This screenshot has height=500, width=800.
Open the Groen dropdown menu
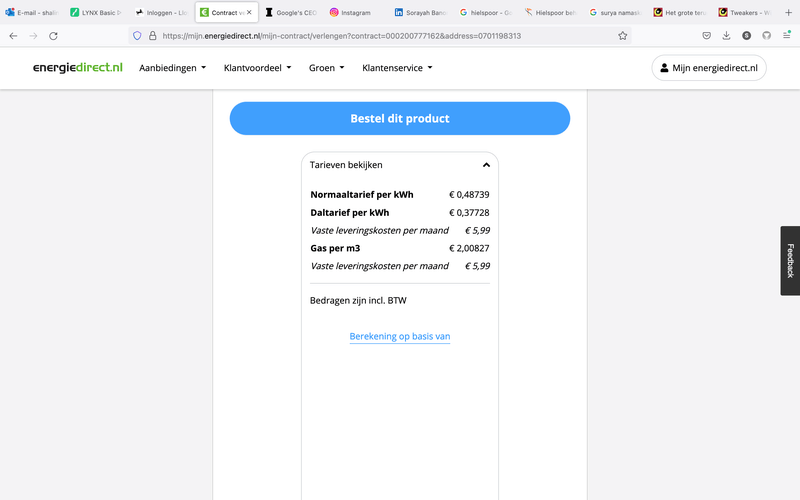click(x=326, y=68)
